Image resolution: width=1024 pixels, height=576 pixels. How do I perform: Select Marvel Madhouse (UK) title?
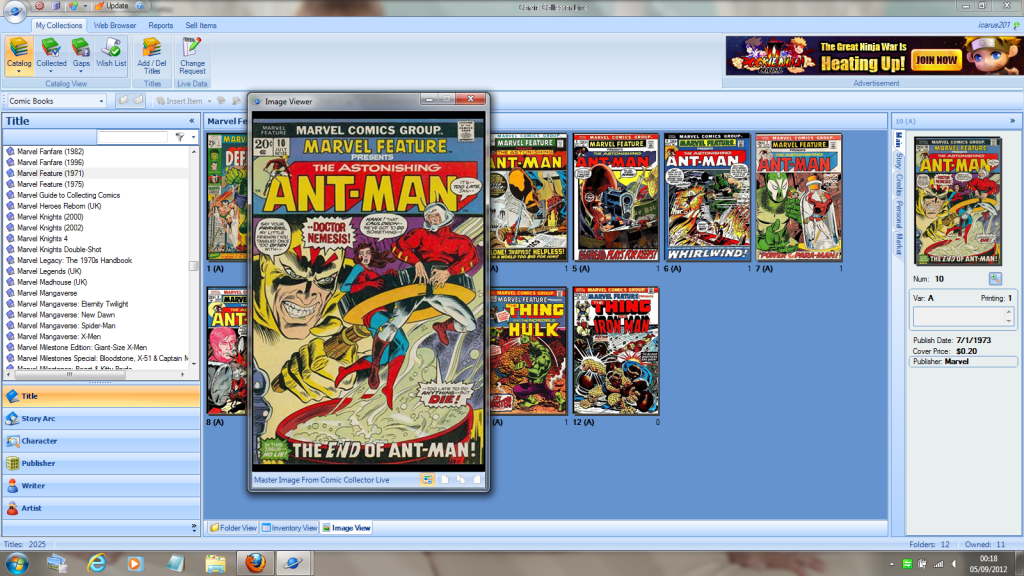(x=52, y=282)
